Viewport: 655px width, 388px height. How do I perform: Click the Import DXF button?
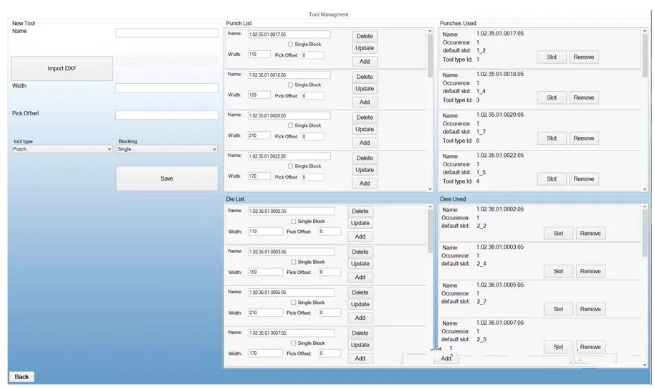tap(62, 68)
